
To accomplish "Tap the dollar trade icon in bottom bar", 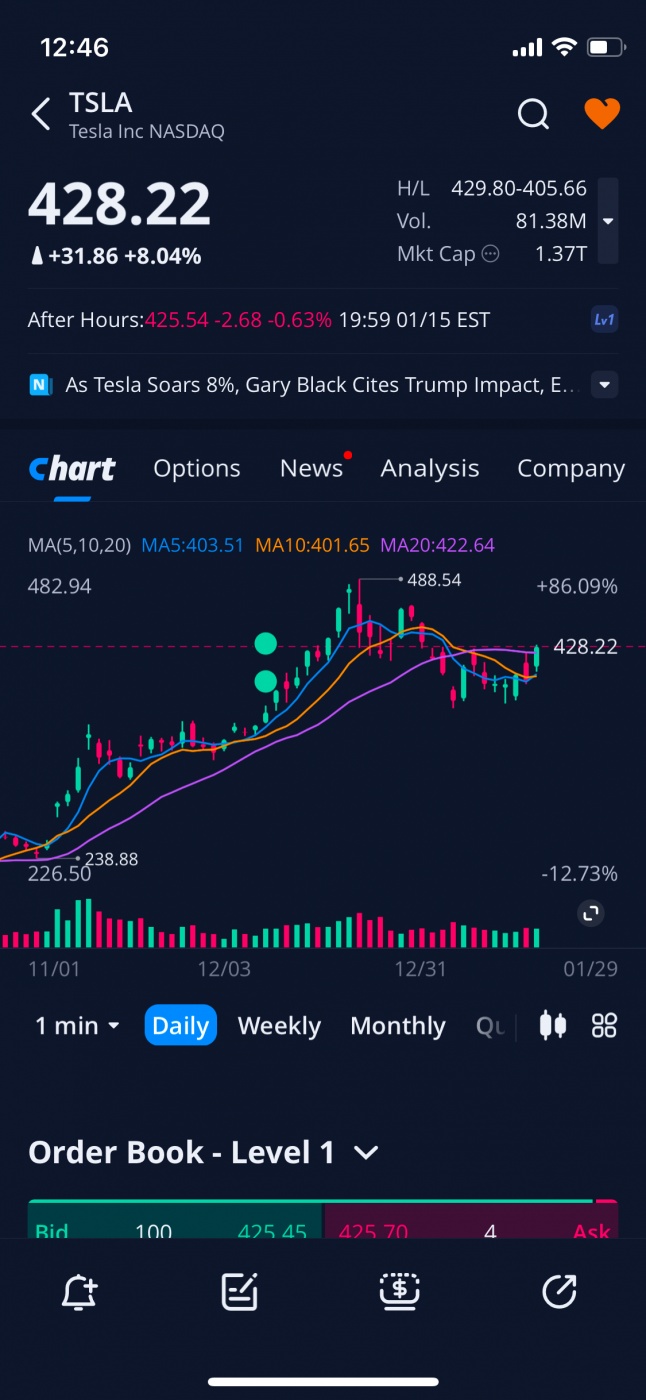I will click(x=399, y=1292).
